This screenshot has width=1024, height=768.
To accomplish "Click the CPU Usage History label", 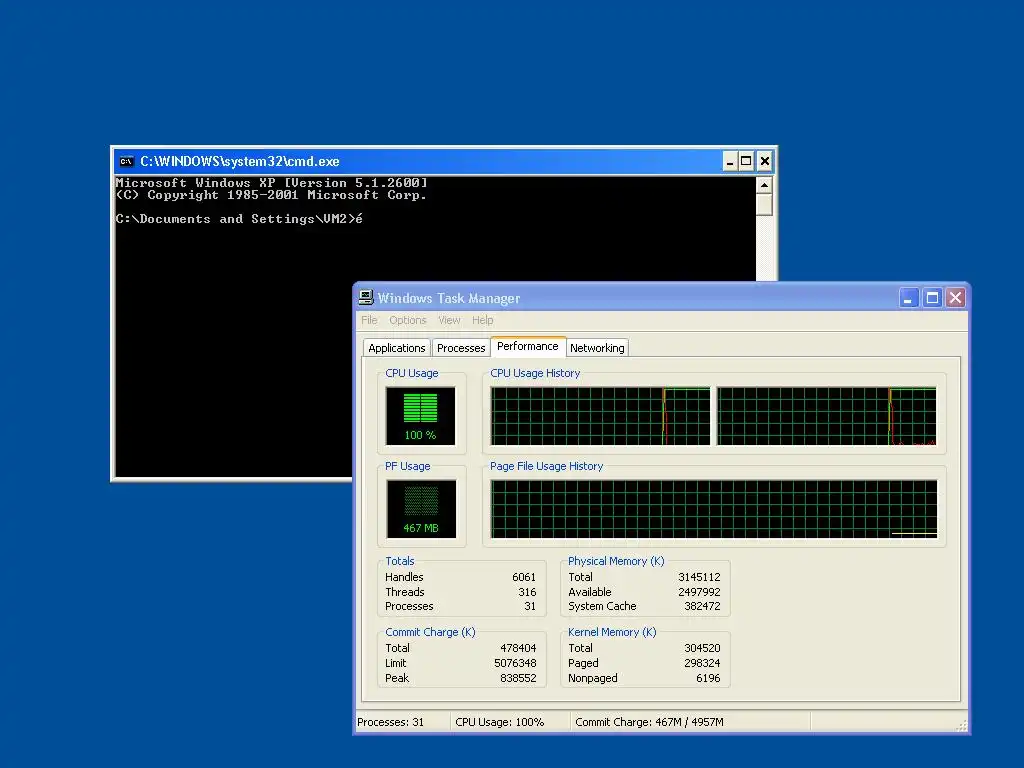I will pos(536,374).
